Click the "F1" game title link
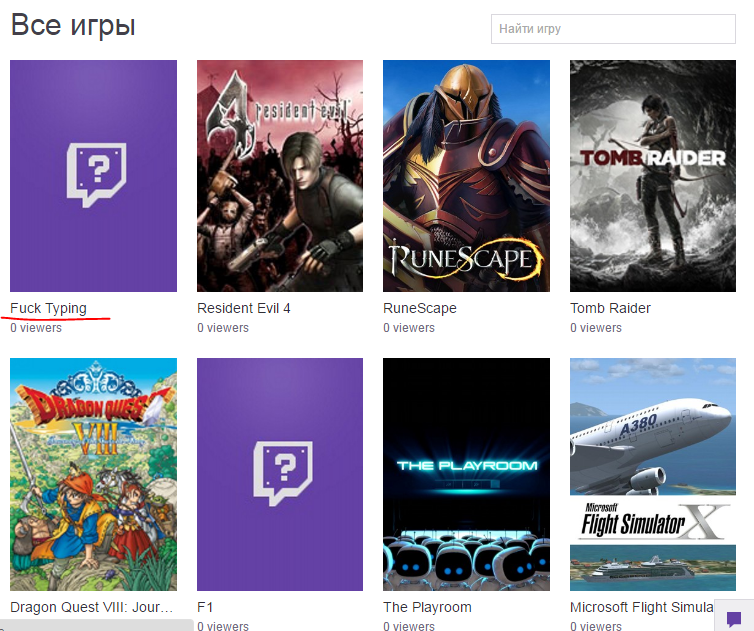 [x=205, y=607]
